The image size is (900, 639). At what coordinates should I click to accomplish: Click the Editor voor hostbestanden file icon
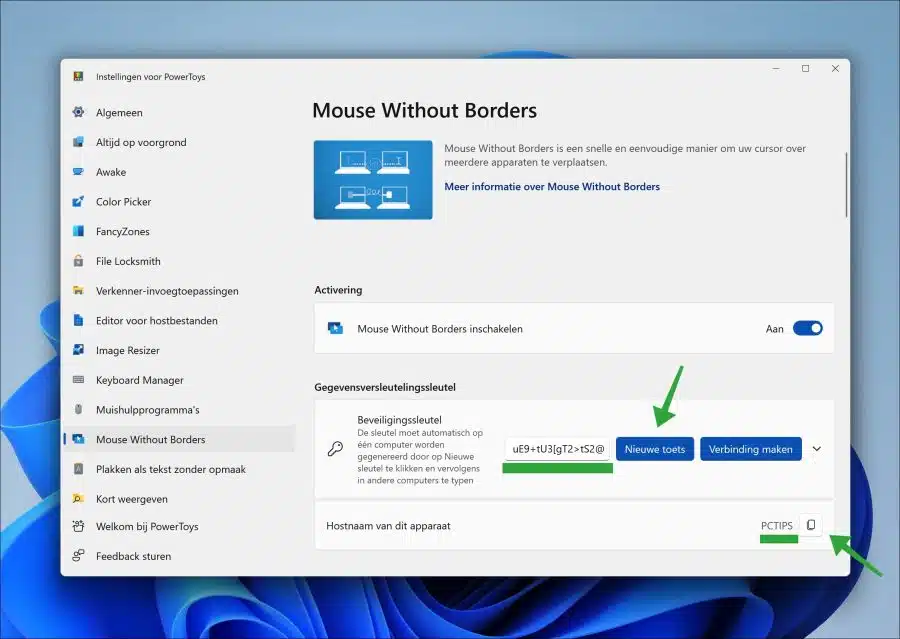click(x=79, y=320)
